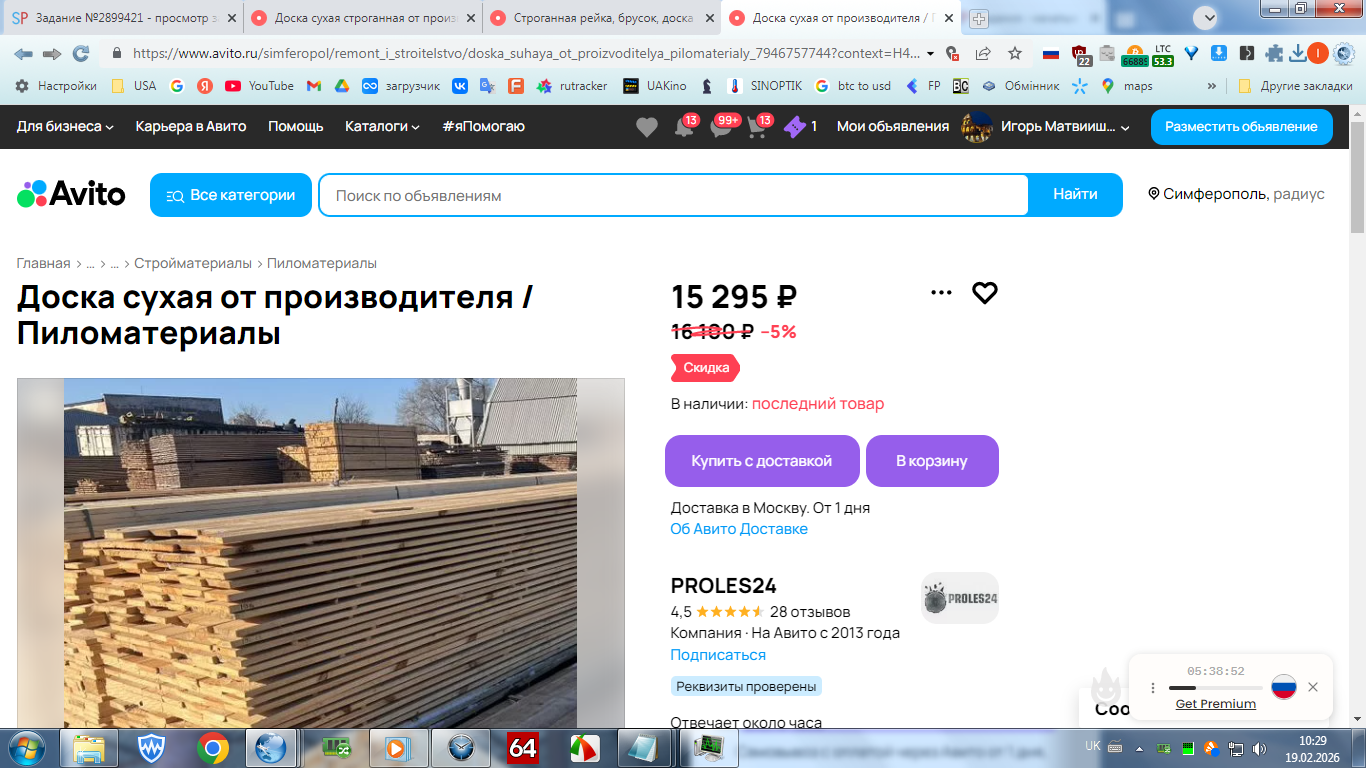Bookmark this page with the star icon
The image size is (1366, 768).
1015,54
